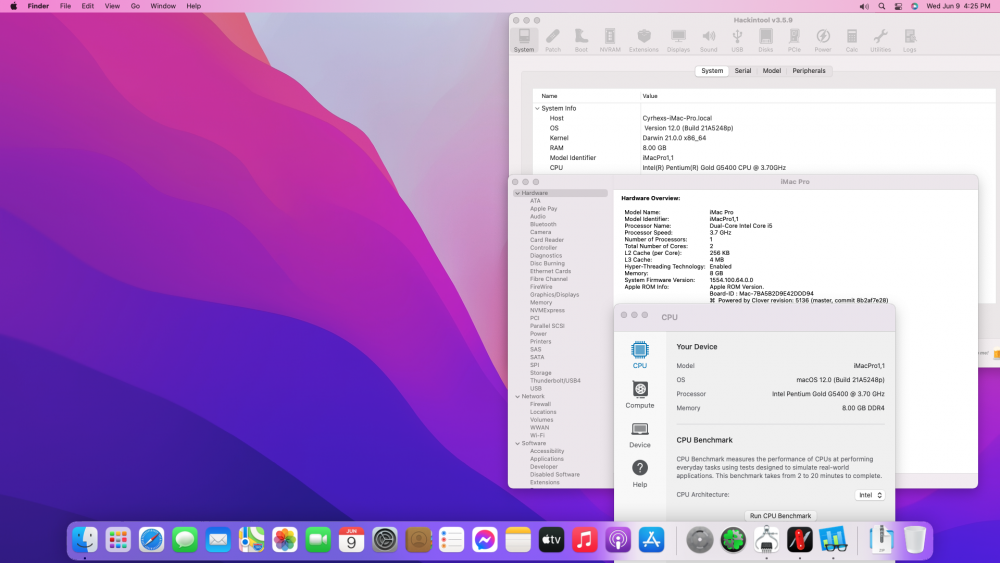The height and width of the screenshot is (563, 1000).
Task: Open the CPU Architecture Intel dropdown
Action: pyautogui.click(x=870, y=495)
